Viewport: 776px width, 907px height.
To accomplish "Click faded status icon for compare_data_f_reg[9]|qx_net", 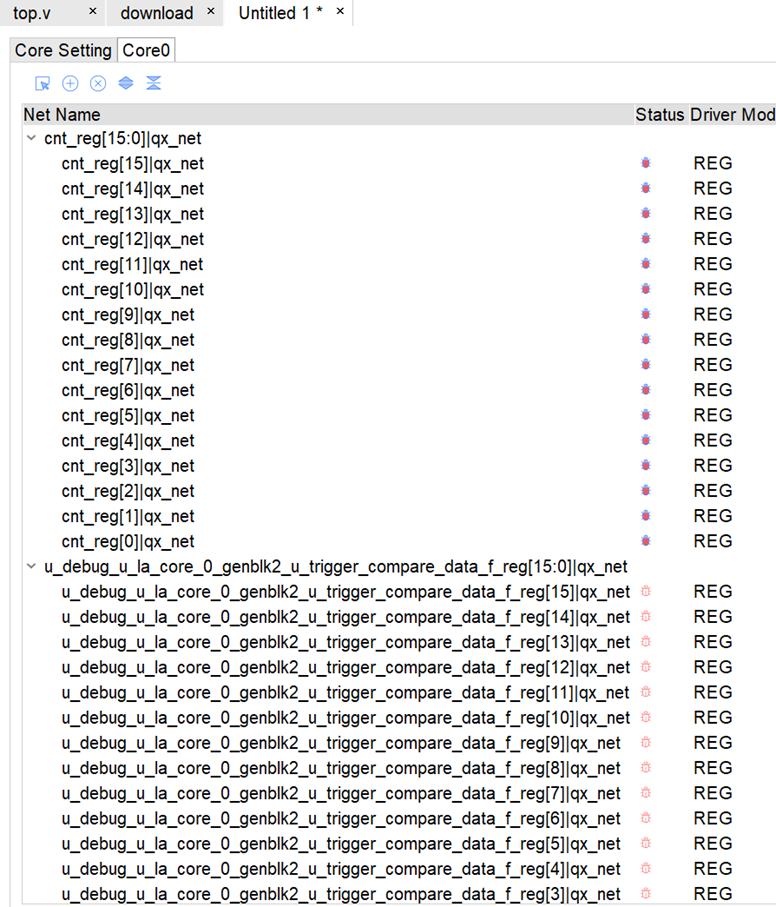I will (646, 742).
